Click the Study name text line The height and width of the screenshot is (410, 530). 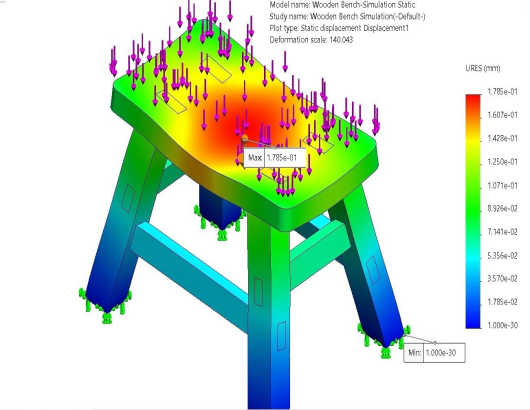(347, 16)
